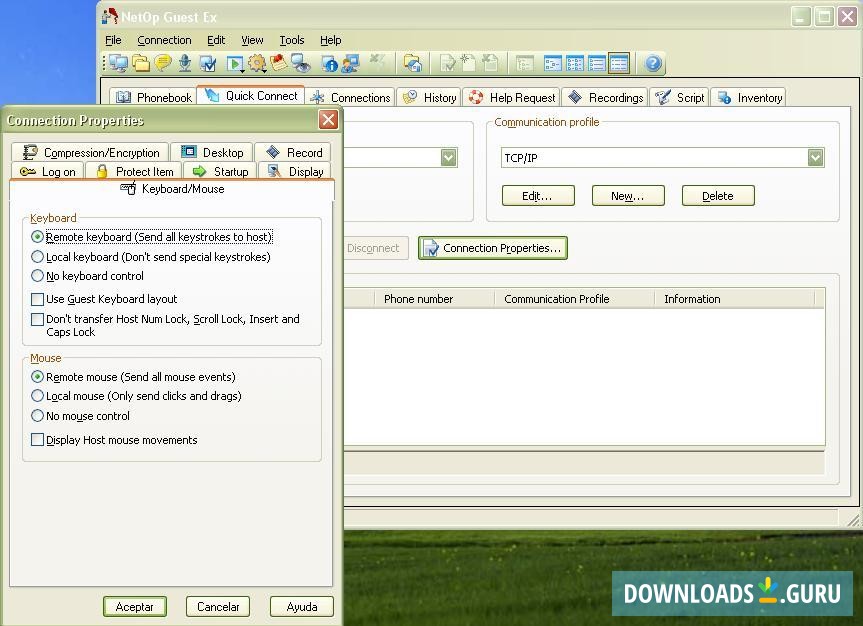Click the Edit... profile button
The width and height of the screenshot is (863, 626).
point(538,196)
